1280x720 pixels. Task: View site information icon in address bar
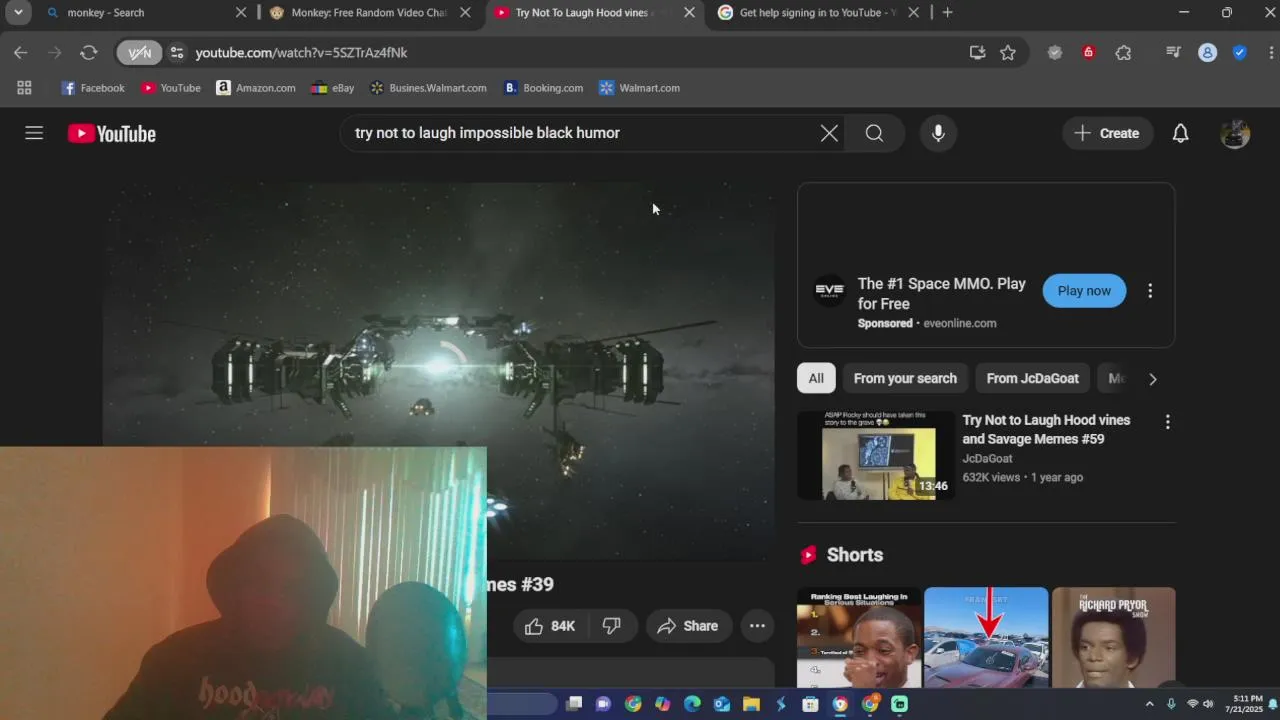coord(177,52)
